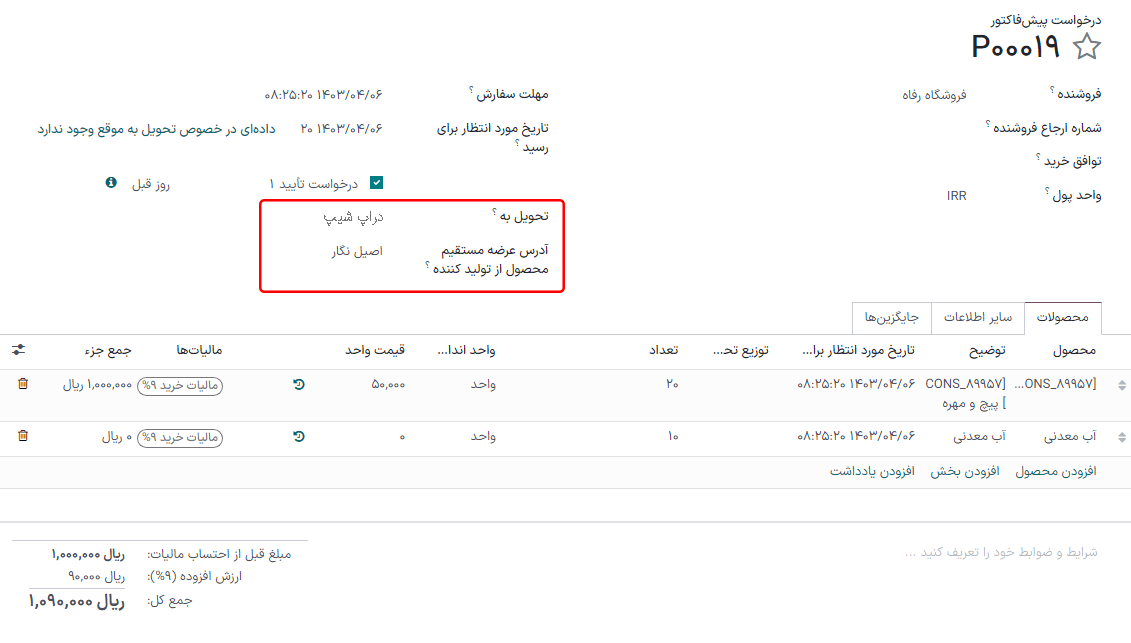
Task: Click افزودن یادداشت to add a note
Action: click(x=872, y=472)
